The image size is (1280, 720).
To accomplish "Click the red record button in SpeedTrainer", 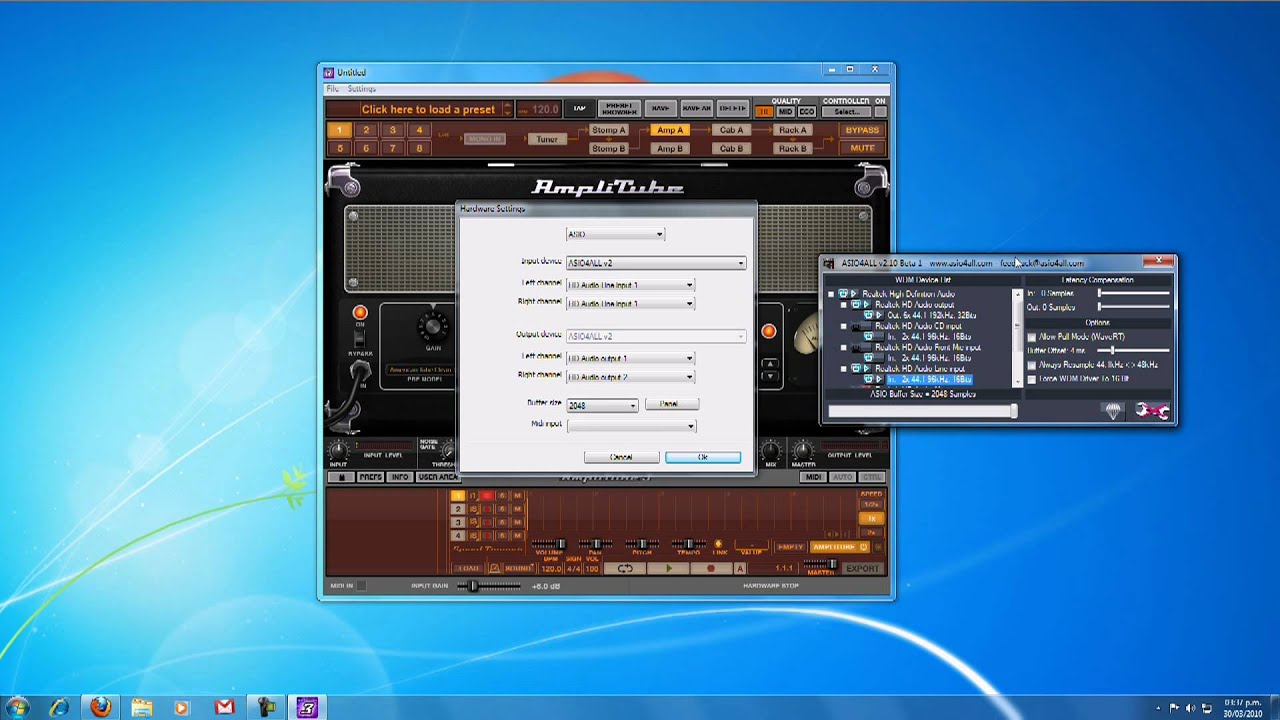I will pyautogui.click(x=711, y=568).
